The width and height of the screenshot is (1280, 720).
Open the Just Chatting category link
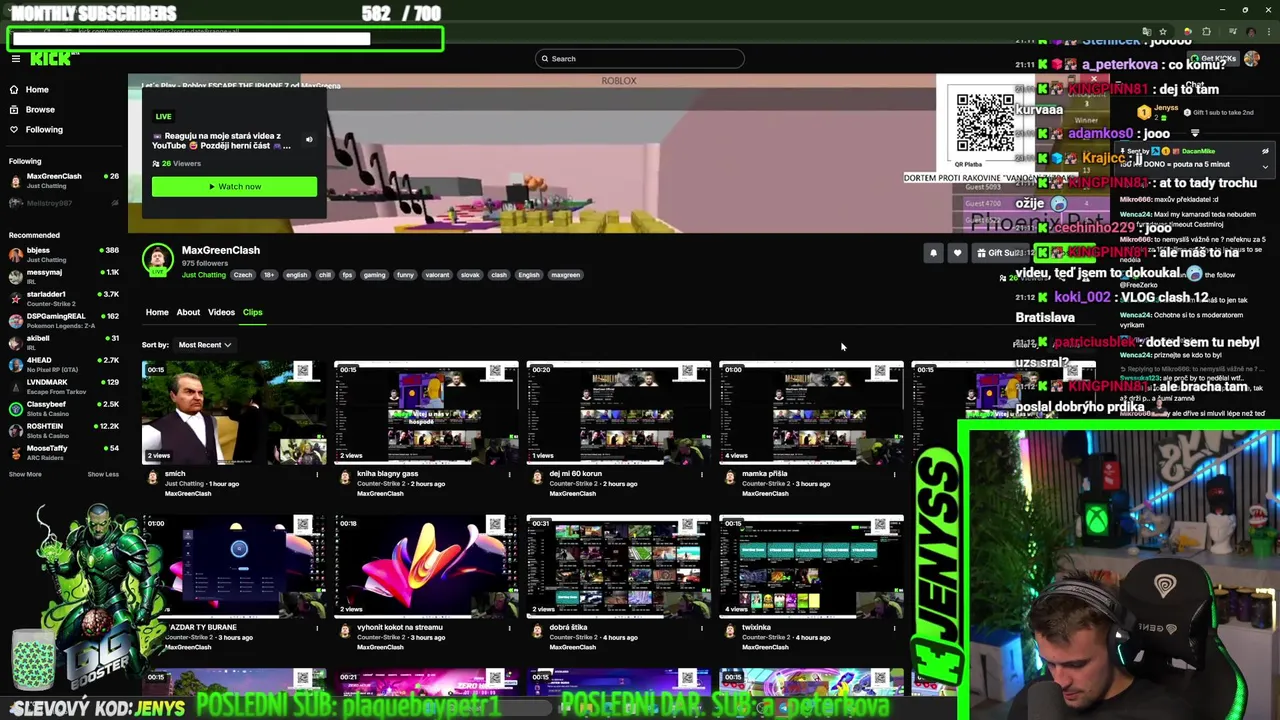click(x=204, y=275)
